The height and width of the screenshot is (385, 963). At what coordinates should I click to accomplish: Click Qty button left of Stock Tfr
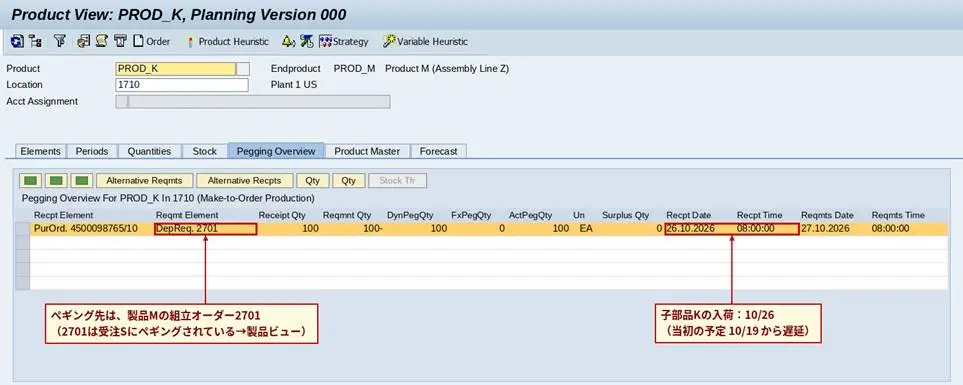click(349, 181)
